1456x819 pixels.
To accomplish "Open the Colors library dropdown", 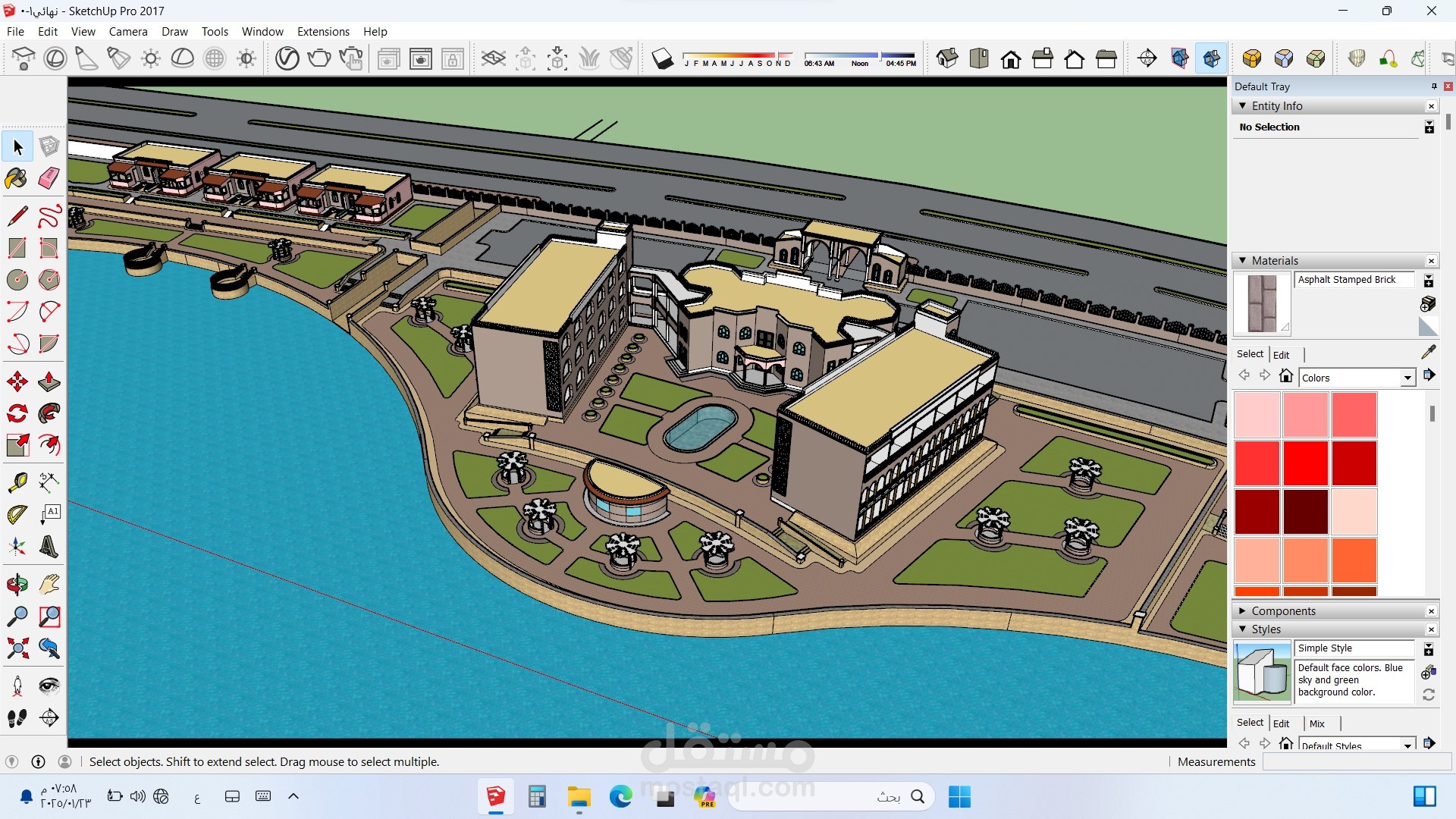I will (1407, 378).
